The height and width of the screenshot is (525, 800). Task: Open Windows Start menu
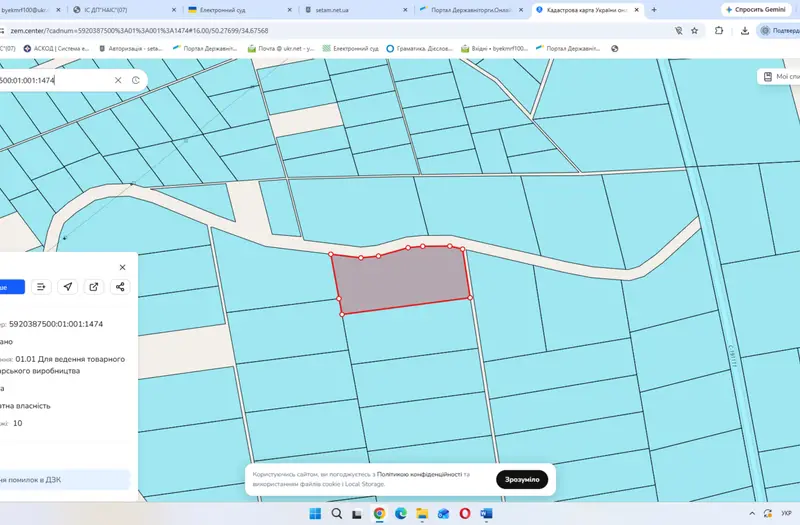point(315,513)
